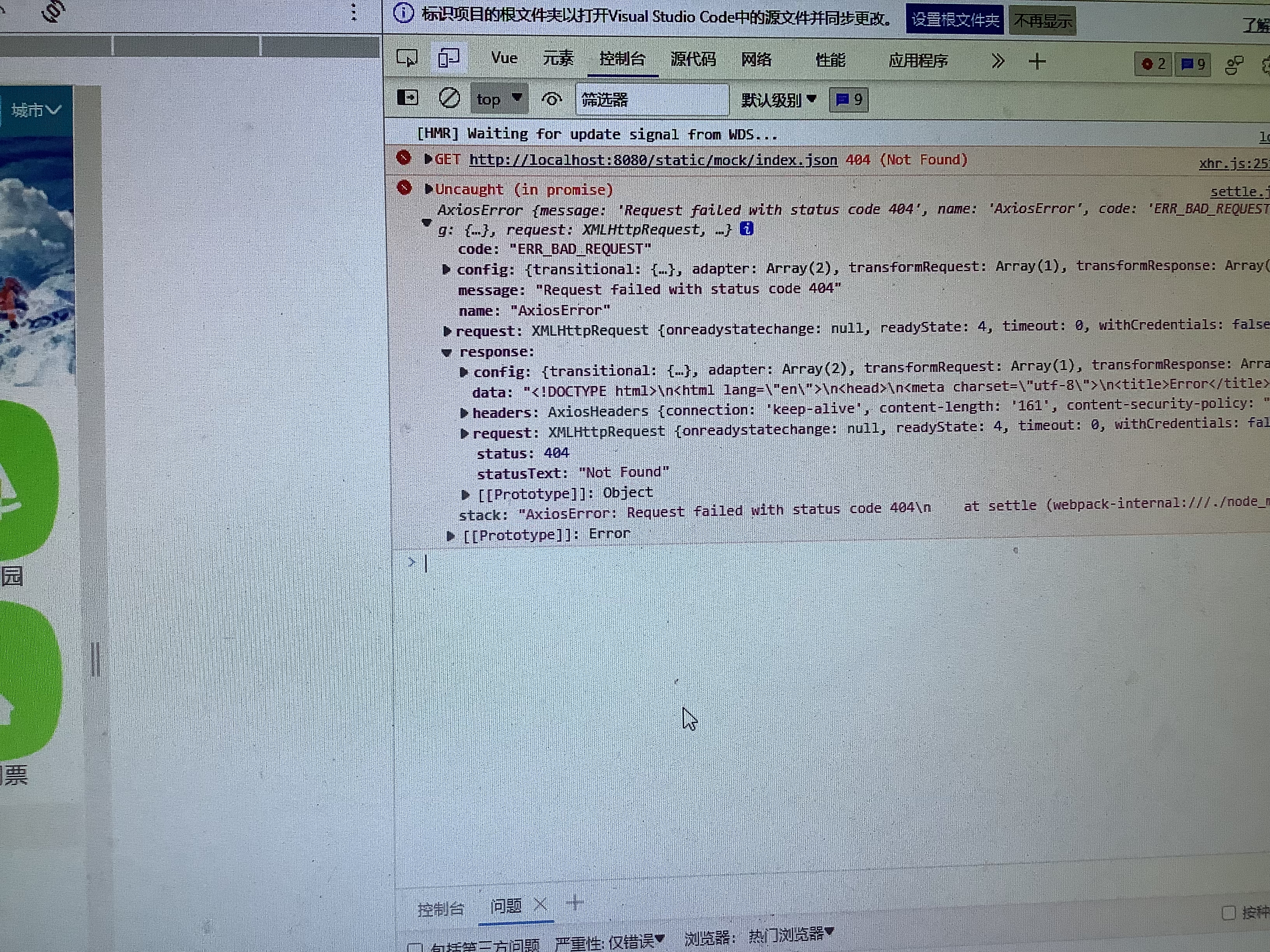The height and width of the screenshot is (952, 1270).
Task: Open the 城市 city dropdown on the page
Action: click(x=35, y=110)
